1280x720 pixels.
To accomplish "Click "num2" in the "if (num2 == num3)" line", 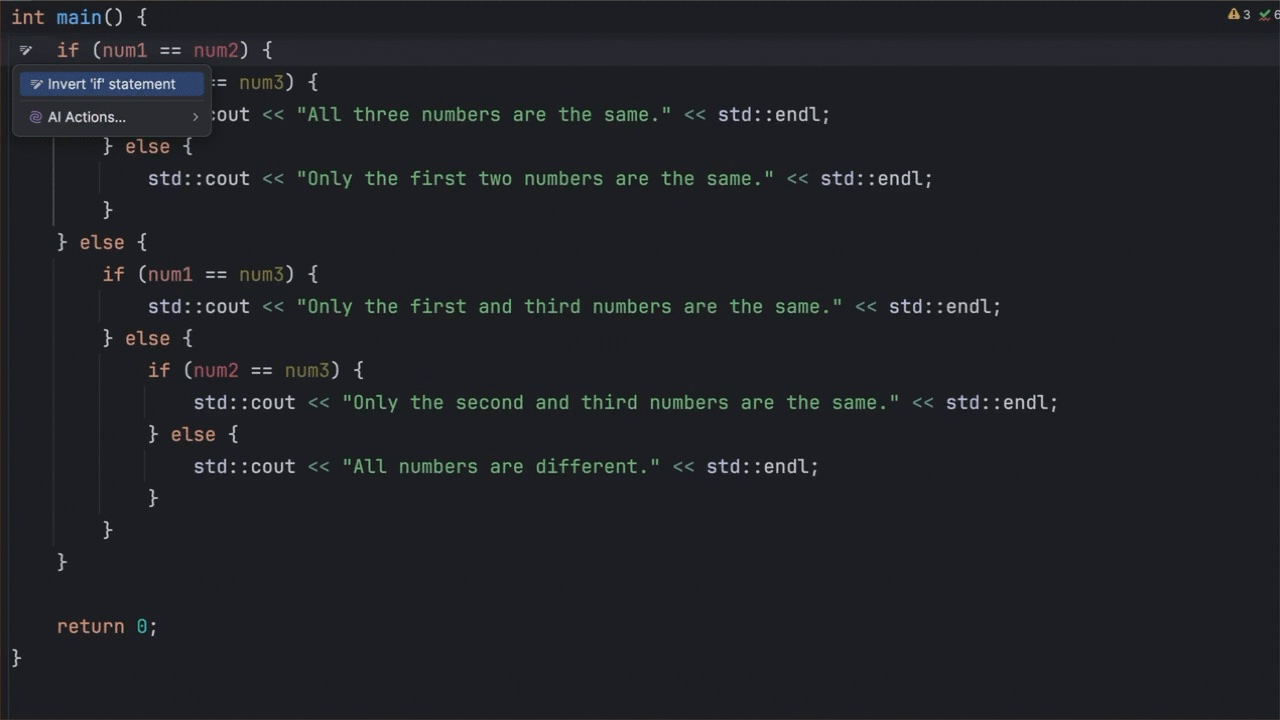I will [x=216, y=370].
